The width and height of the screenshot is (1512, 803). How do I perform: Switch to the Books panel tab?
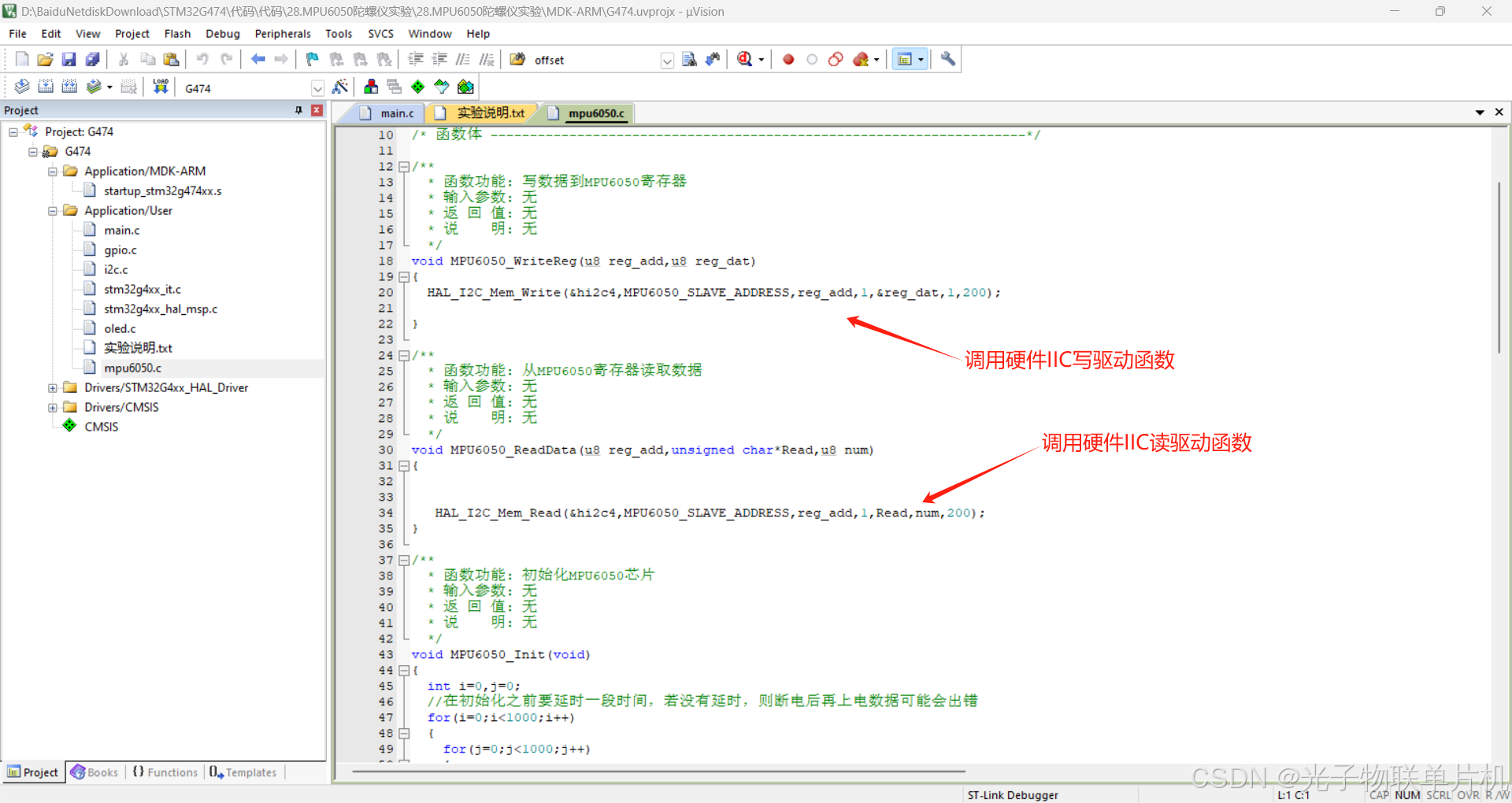coord(94,772)
